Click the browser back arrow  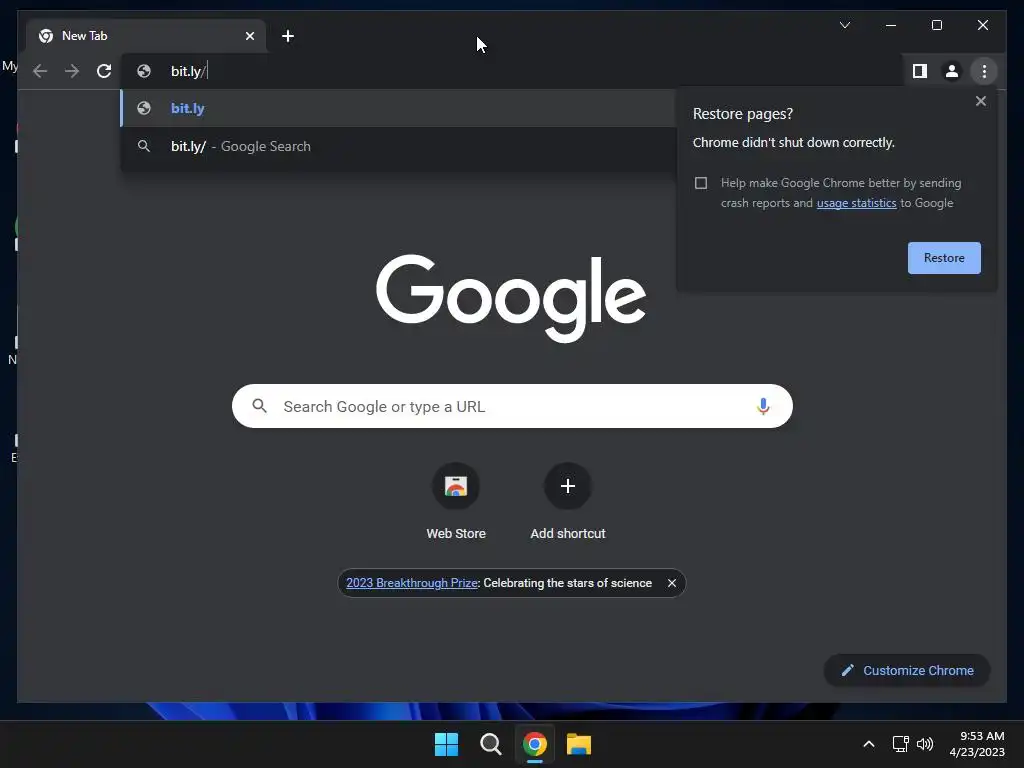click(x=40, y=71)
